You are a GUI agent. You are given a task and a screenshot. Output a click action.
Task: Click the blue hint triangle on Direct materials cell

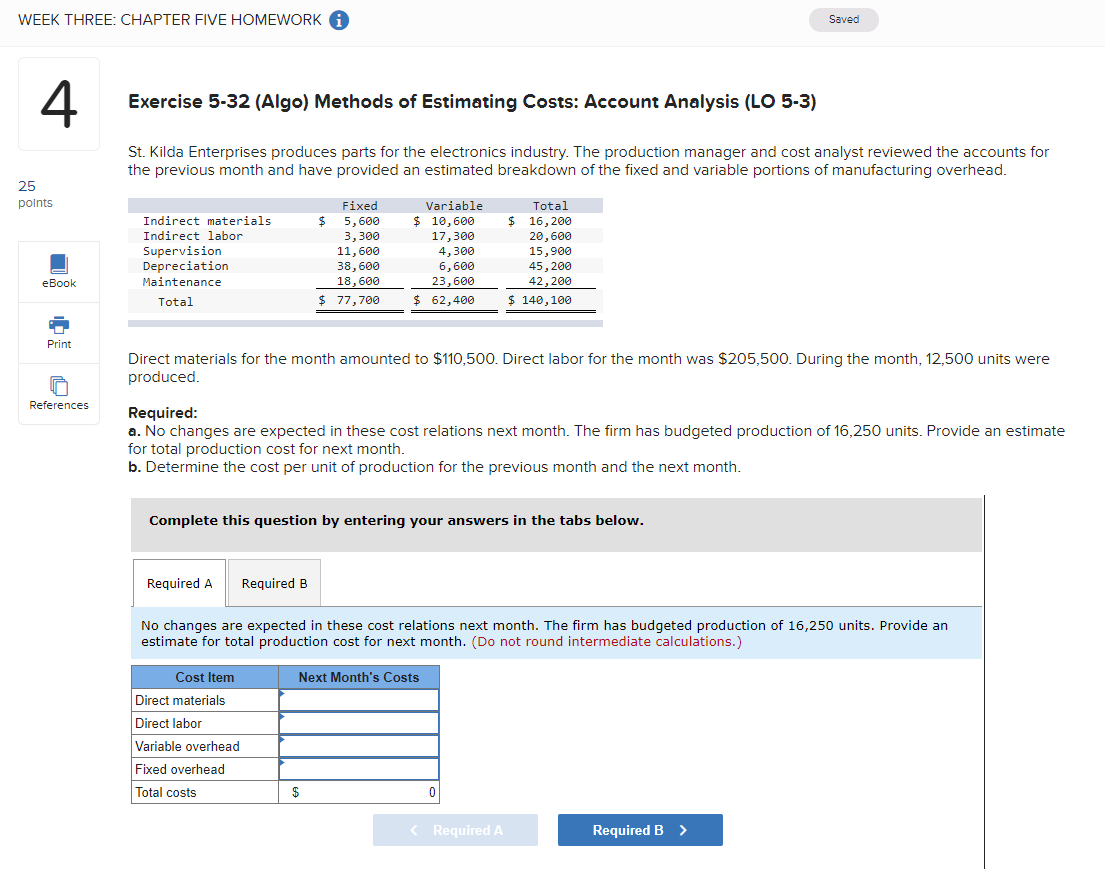point(284,694)
